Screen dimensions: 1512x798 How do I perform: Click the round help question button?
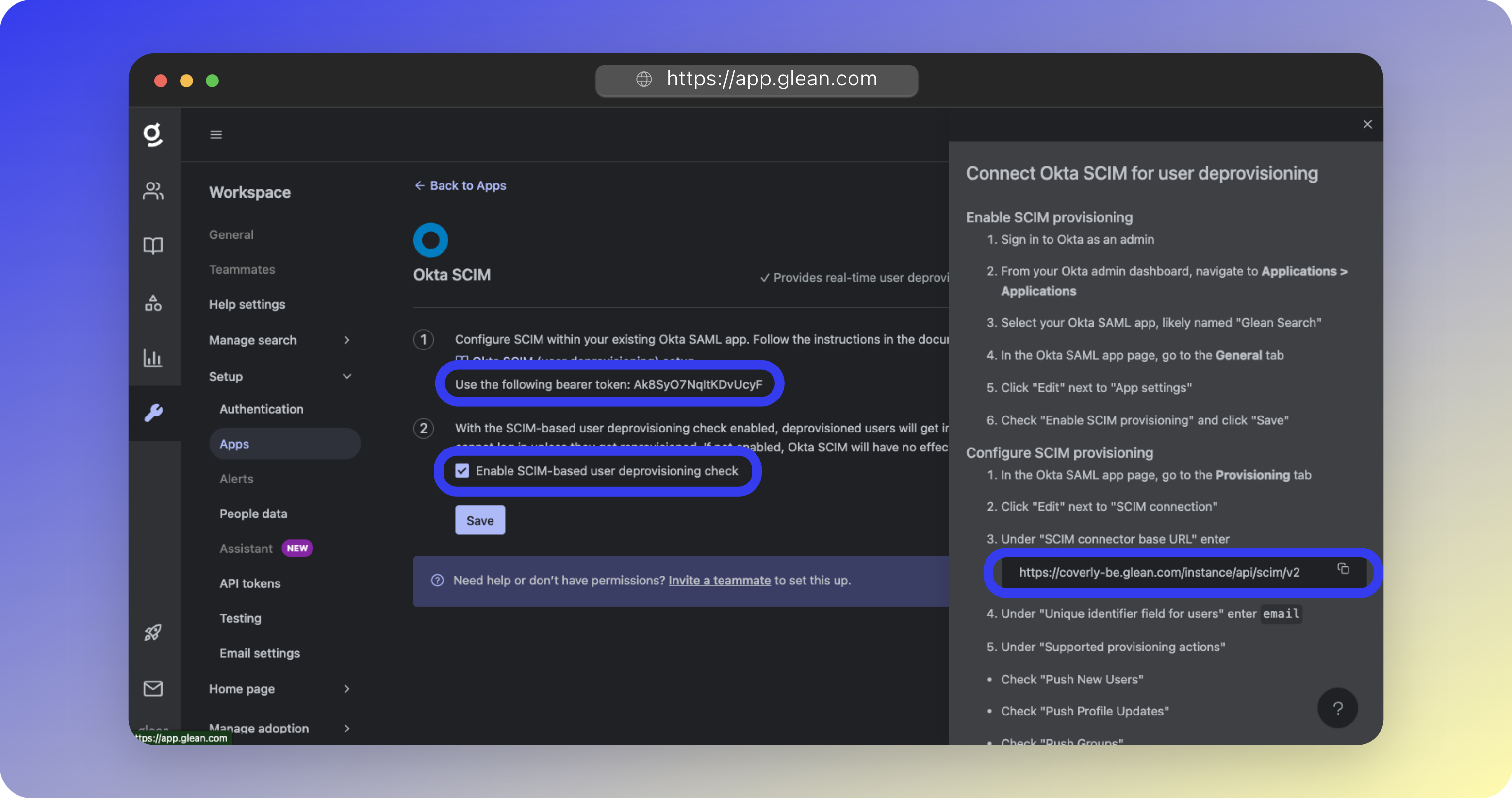coord(1337,708)
